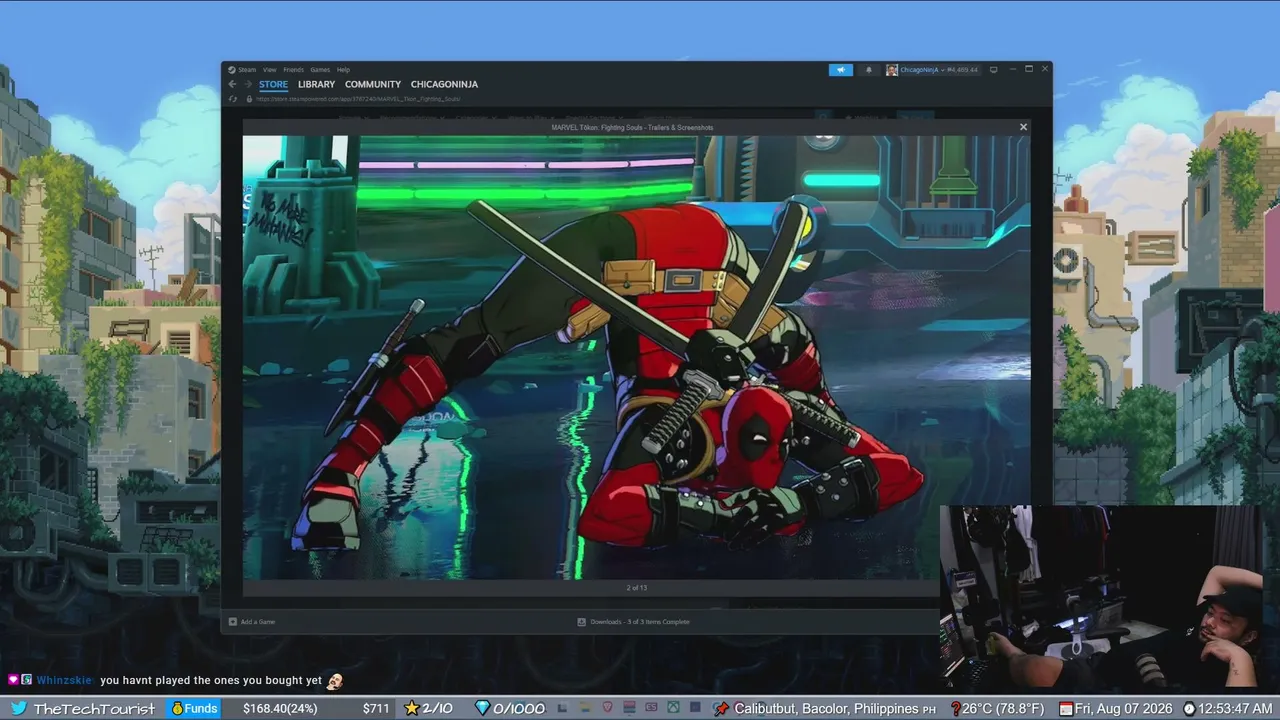Screen dimensions: 1280x720
Task: Click the clock icon beside the time
Action: point(1189,708)
